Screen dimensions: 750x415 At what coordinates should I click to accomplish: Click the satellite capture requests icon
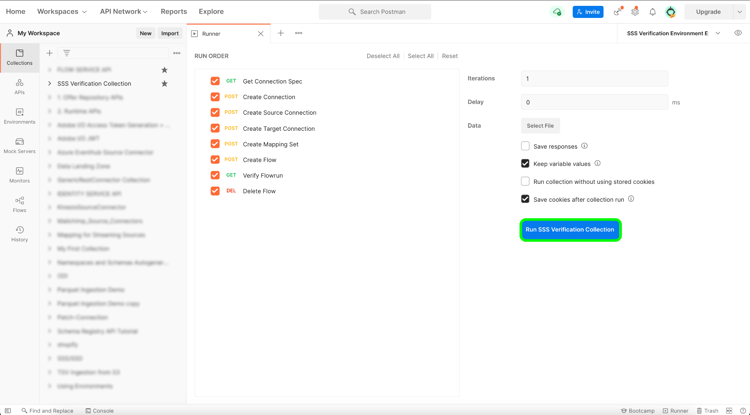click(x=618, y=12)
